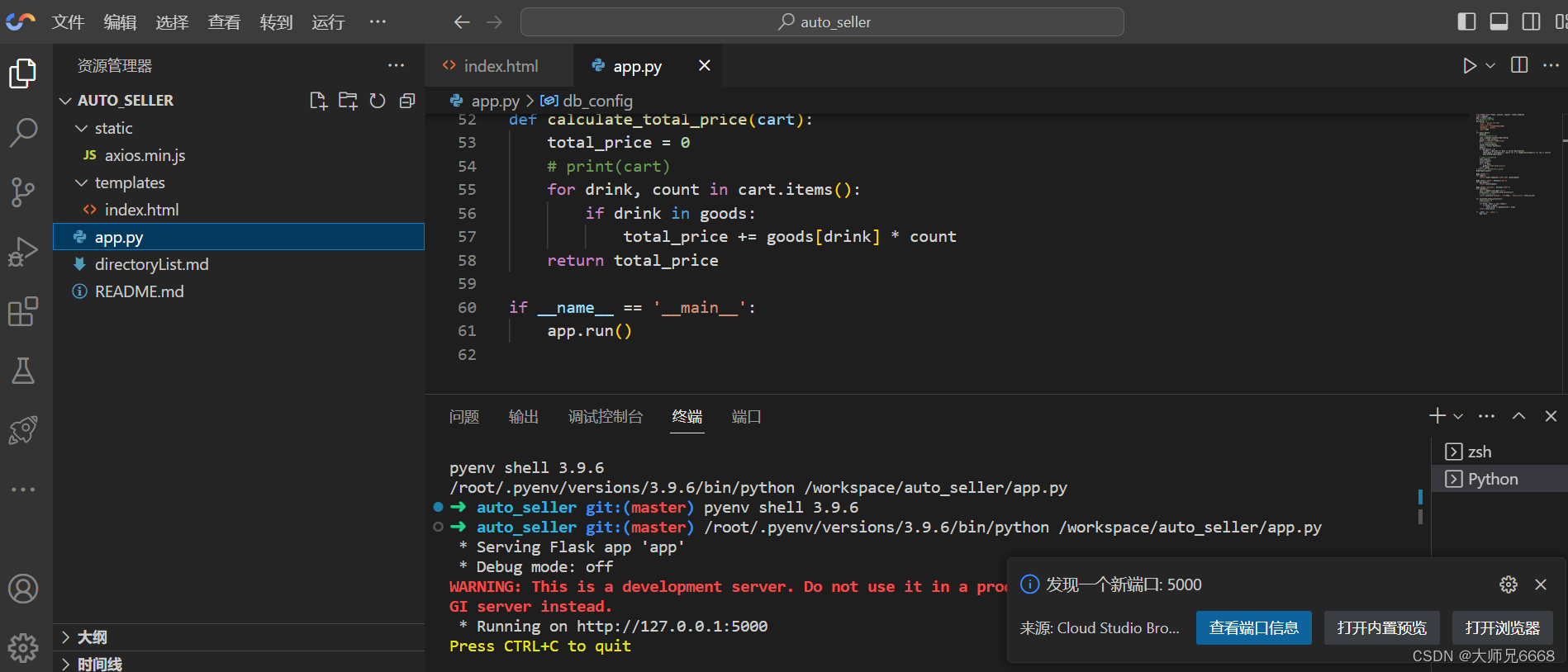Open the rocket deploy view

(x=23, y=430)
